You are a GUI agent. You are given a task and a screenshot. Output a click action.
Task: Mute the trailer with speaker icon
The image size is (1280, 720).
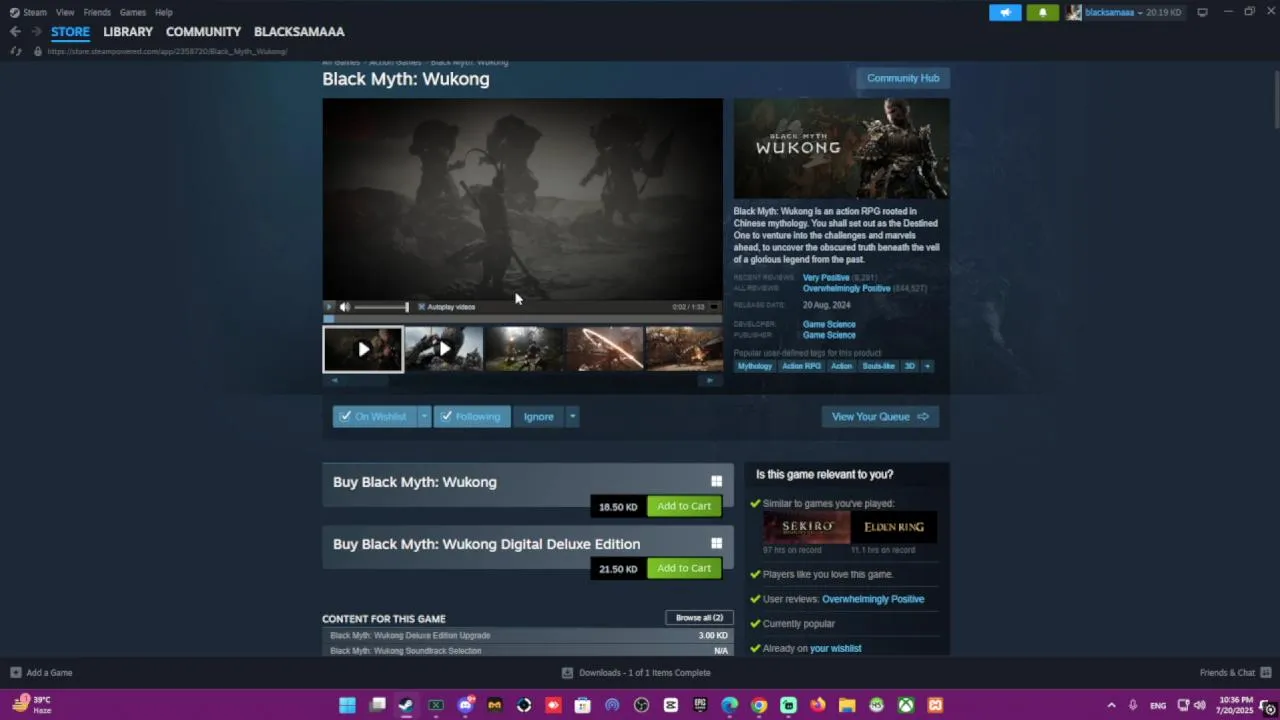pos(345,307)
